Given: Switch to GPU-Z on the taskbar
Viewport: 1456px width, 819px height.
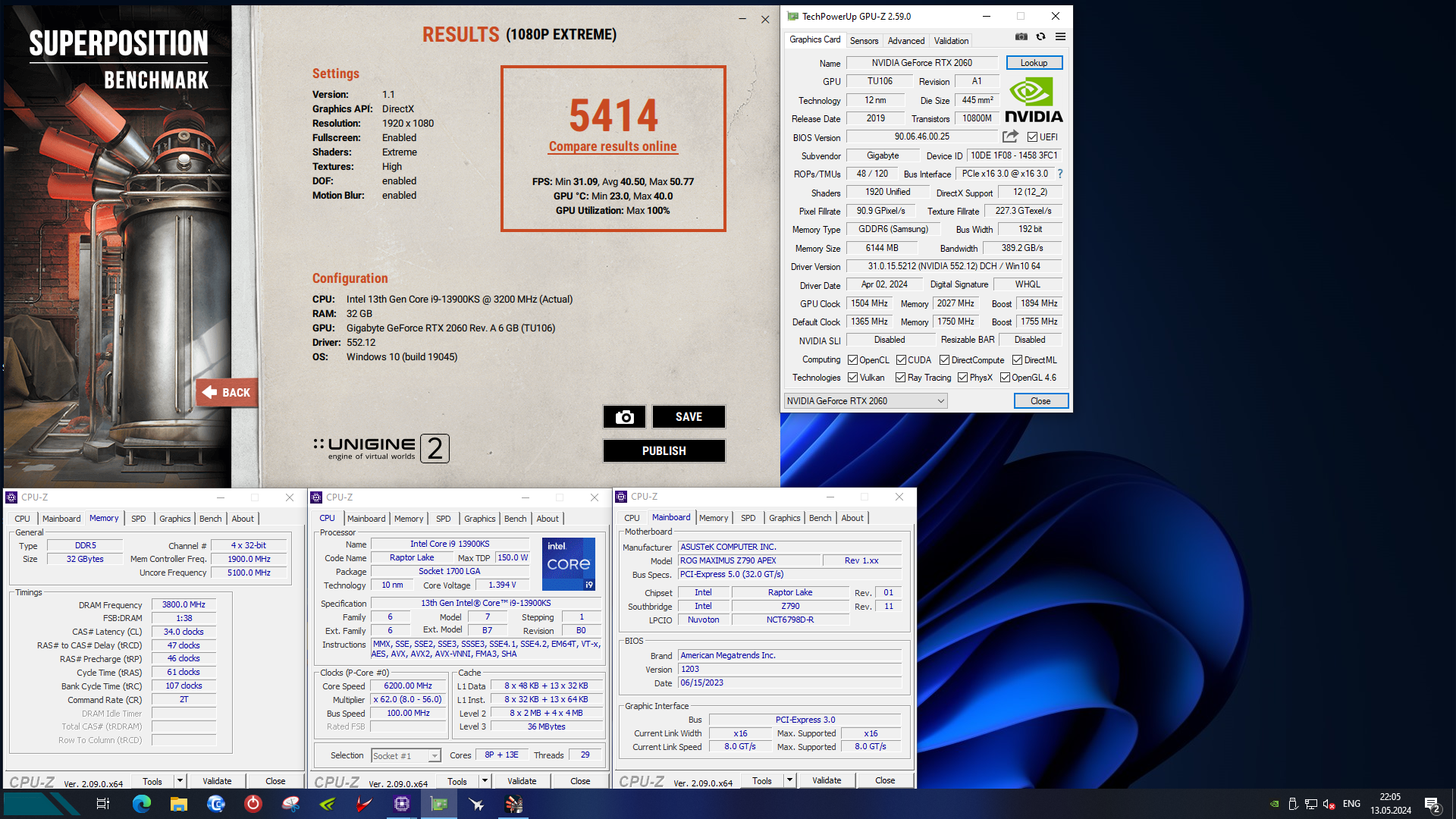Looking at the screenshot, I should [439, 804].
